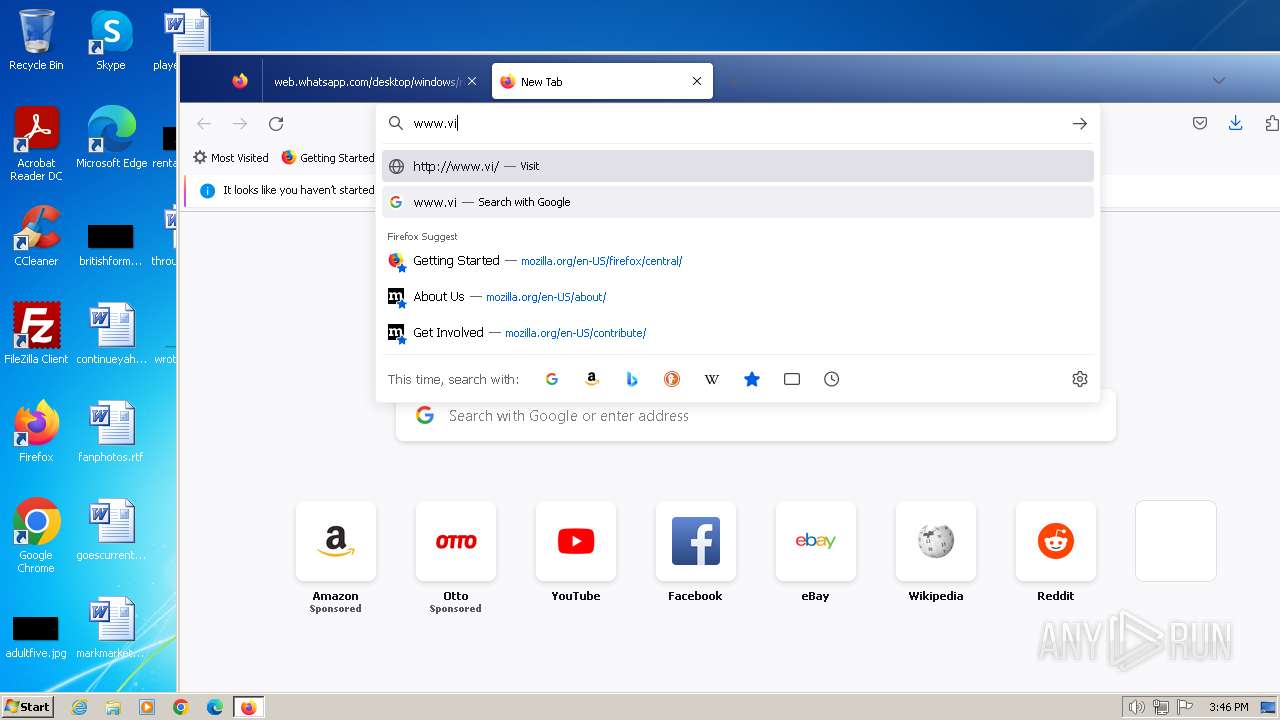Select Acrobat Reader DC desktop icon
The width and height of the screenshot is (1280, 720).
36,144
